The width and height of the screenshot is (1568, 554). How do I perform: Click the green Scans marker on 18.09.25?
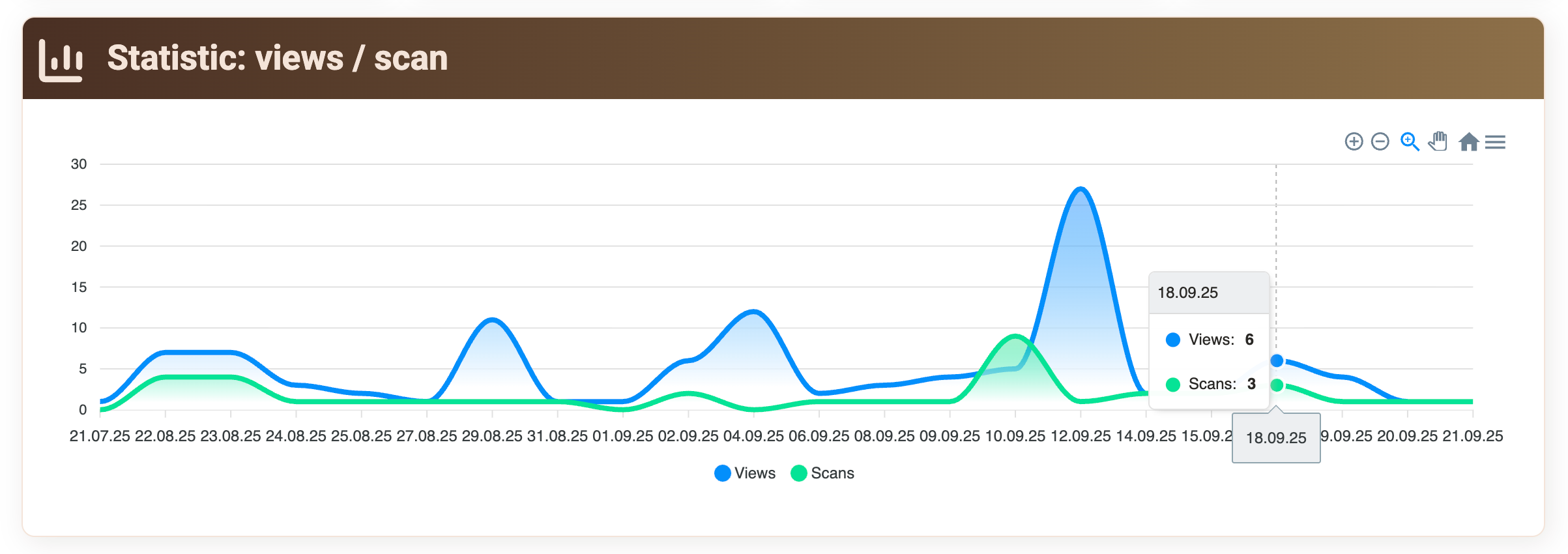pyautogui.click(x=1277, y=385)
